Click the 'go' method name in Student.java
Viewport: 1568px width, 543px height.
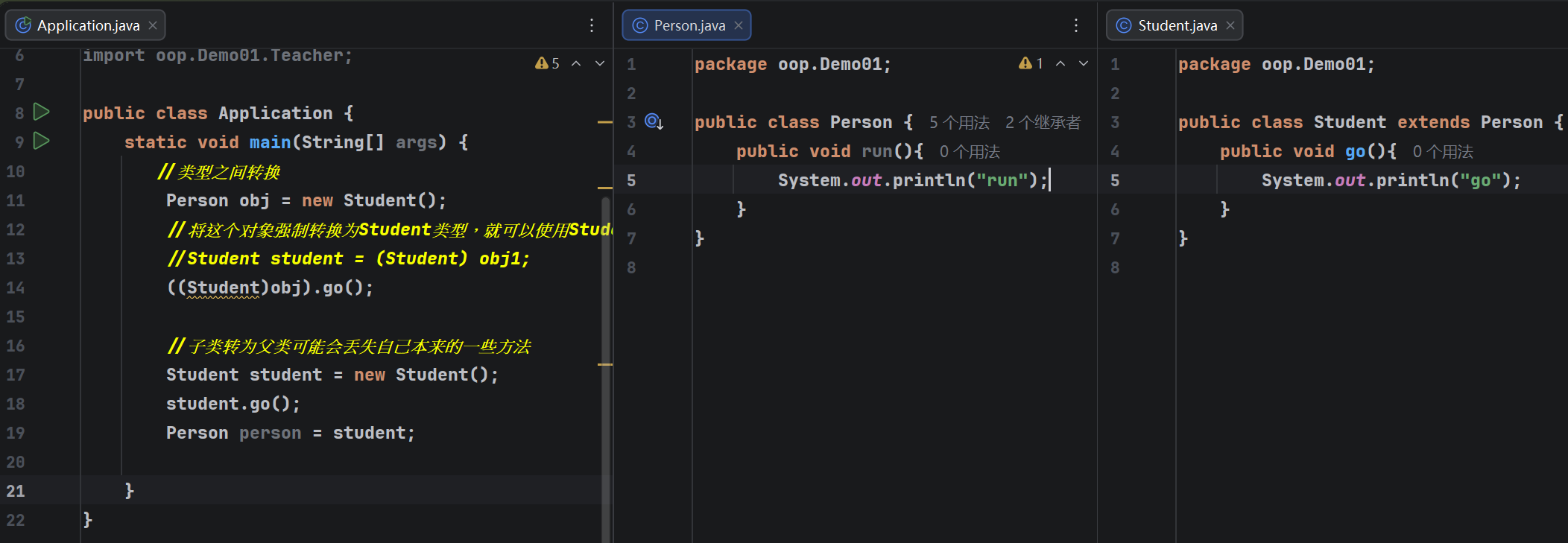pyautogui.click(x=1356, y=151)
